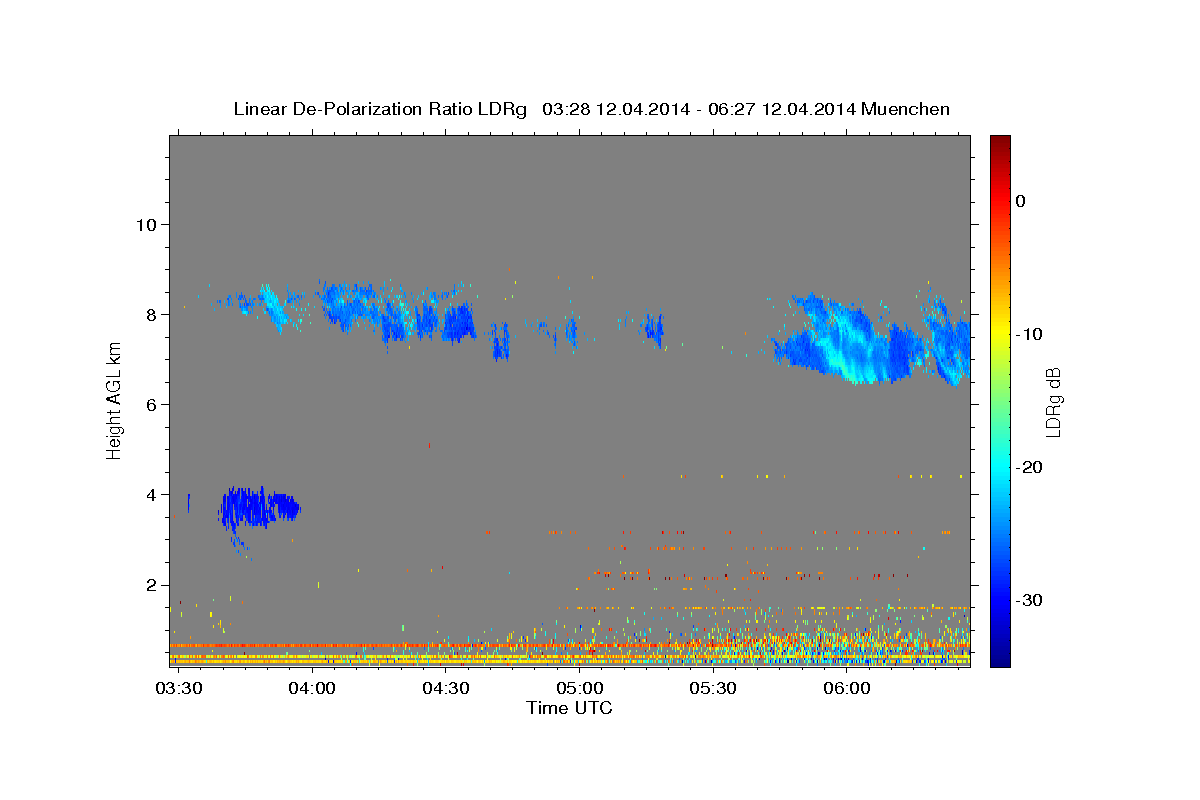1200x800 pixels.
Task: Click the 'Height AGL km' axis title
Action: [x=115, y=400]
